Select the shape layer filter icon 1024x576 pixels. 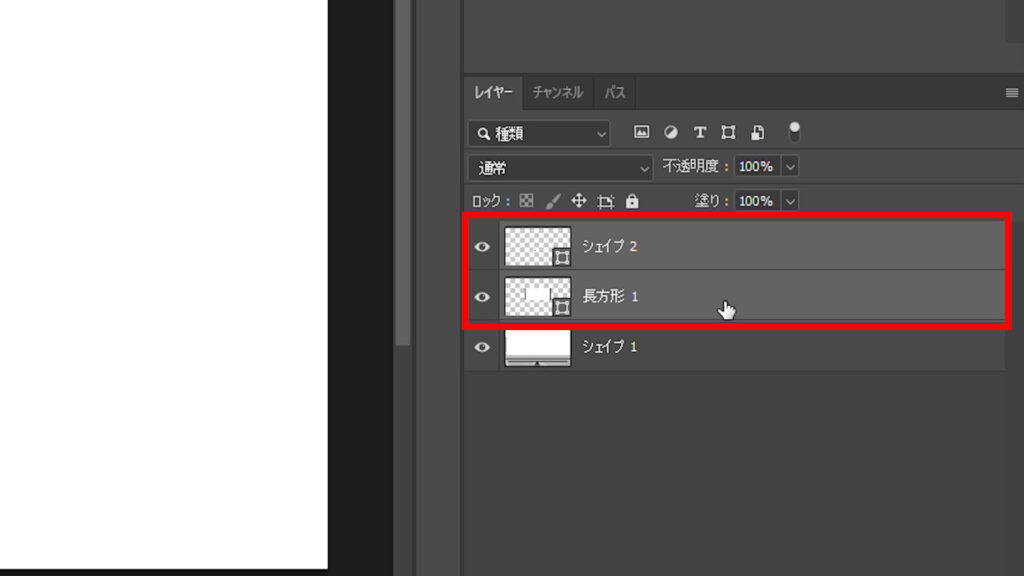[x=727, y=131]
